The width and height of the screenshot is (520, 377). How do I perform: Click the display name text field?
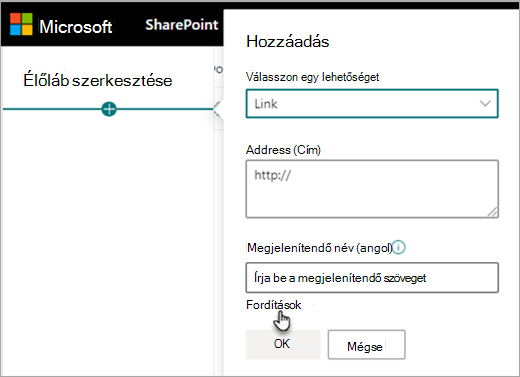[372, 278]
